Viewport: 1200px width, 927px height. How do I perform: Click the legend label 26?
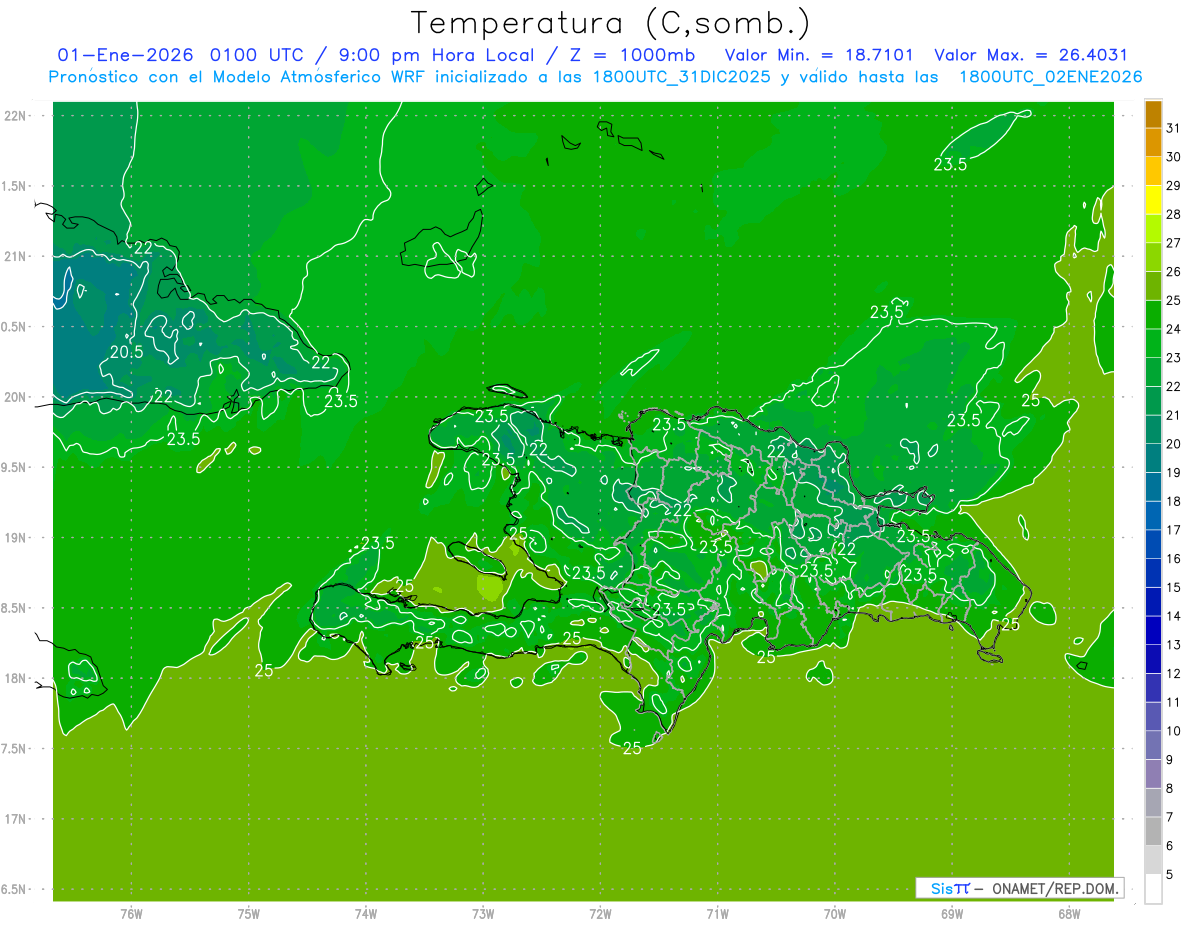coord(1174,271)
